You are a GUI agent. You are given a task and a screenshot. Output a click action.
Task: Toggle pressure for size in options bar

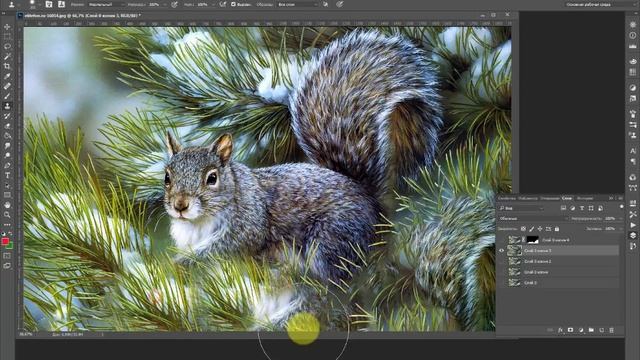pos(339,4)
